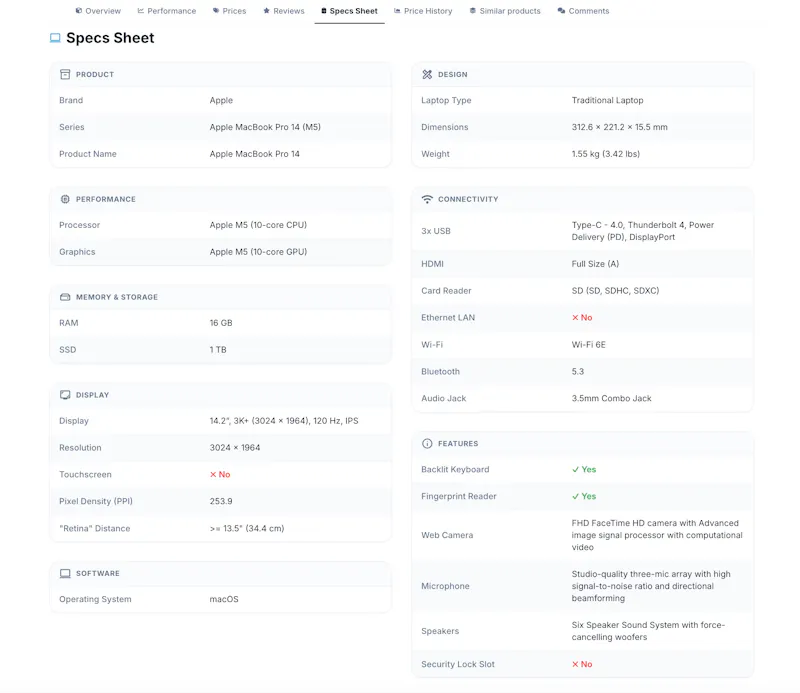View the Similar products tab
800x693 pixels.
(505, 11)
